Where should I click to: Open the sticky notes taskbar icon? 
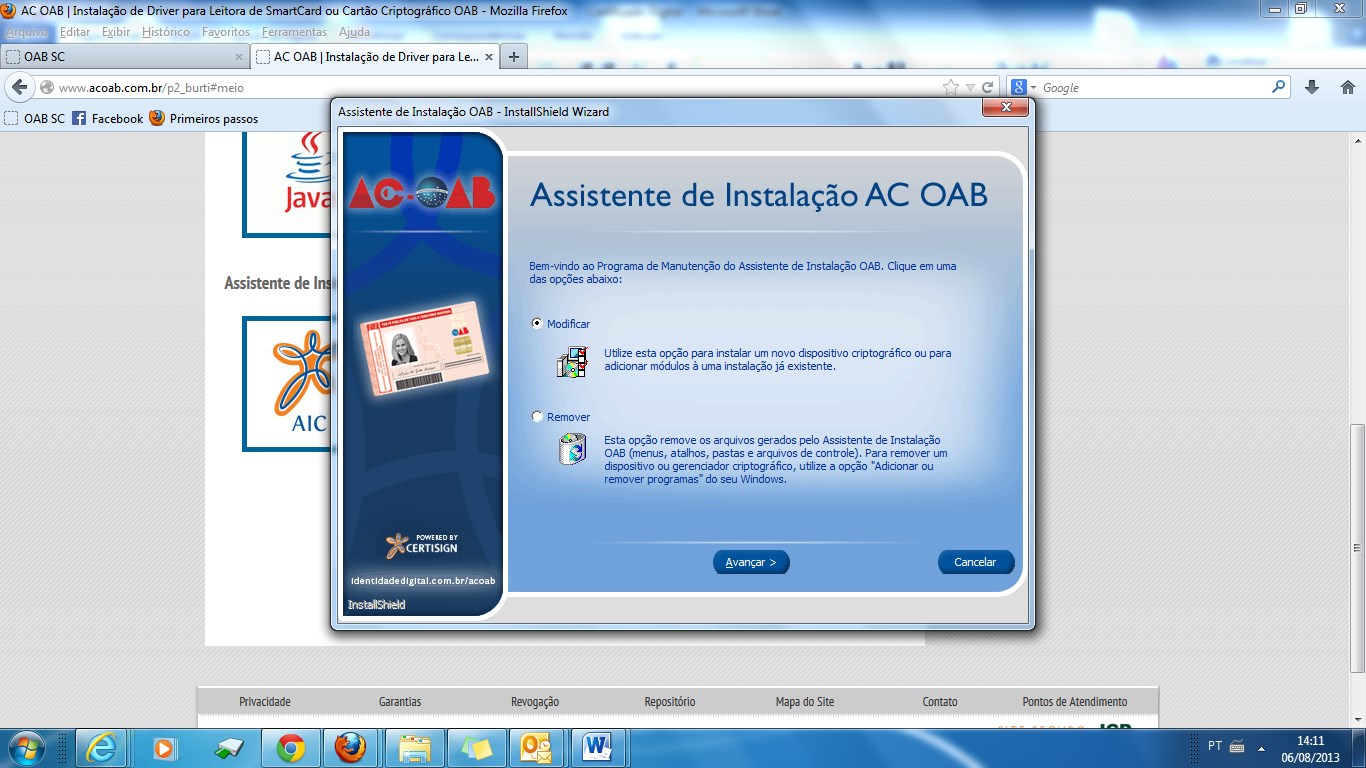(x=476, y=747)
